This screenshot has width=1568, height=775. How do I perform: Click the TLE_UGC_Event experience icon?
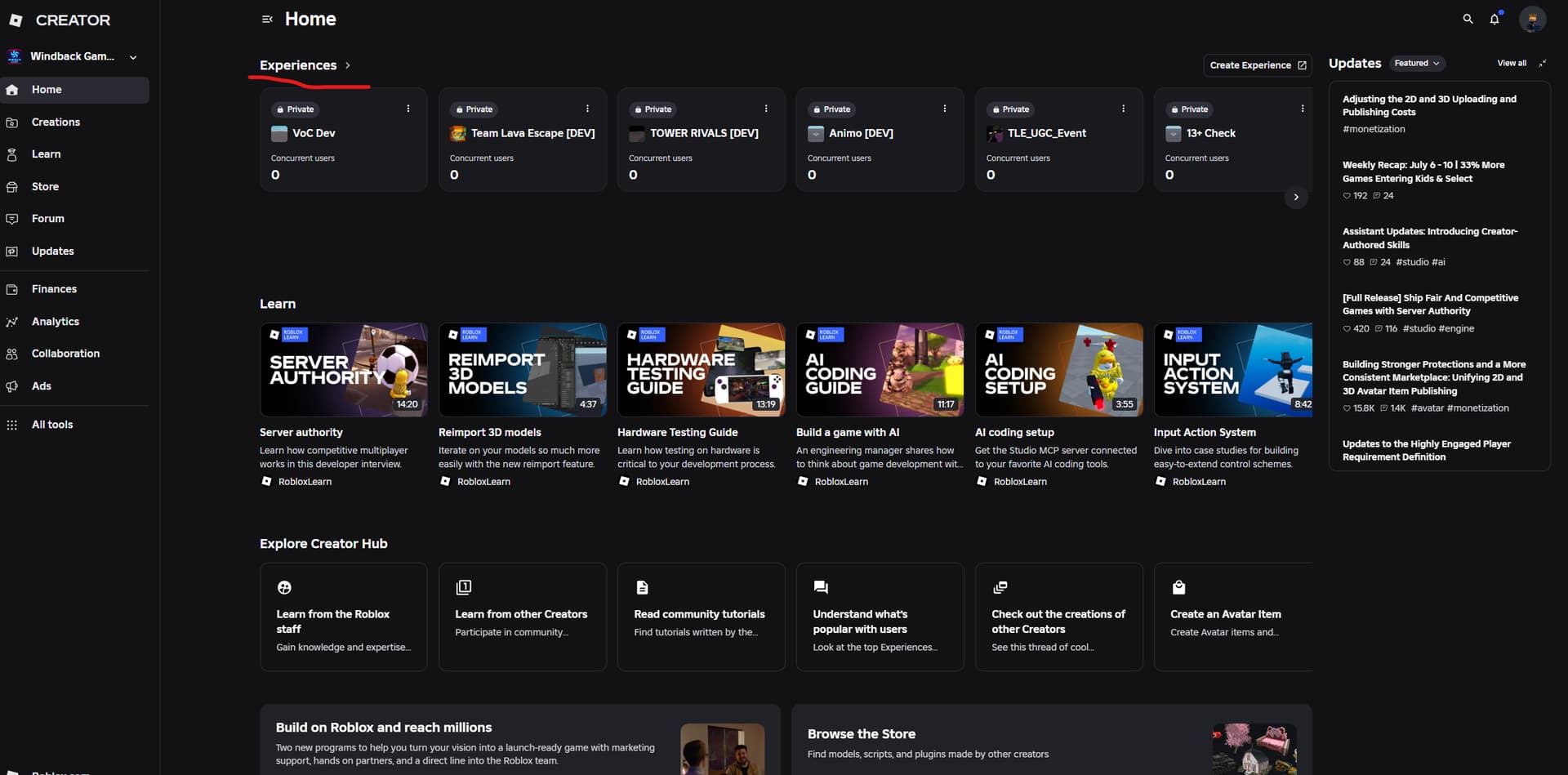[x=995, y=133]
